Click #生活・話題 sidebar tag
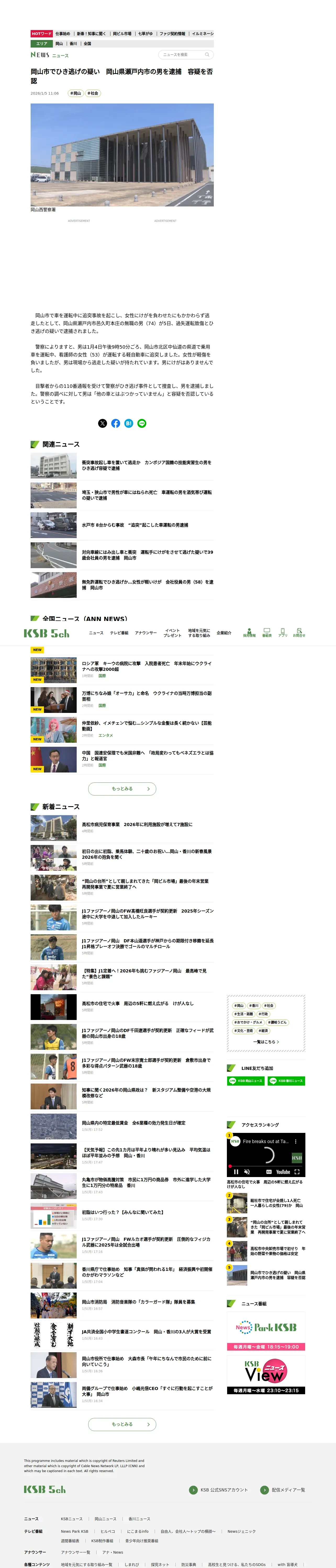 point(243,1014)
